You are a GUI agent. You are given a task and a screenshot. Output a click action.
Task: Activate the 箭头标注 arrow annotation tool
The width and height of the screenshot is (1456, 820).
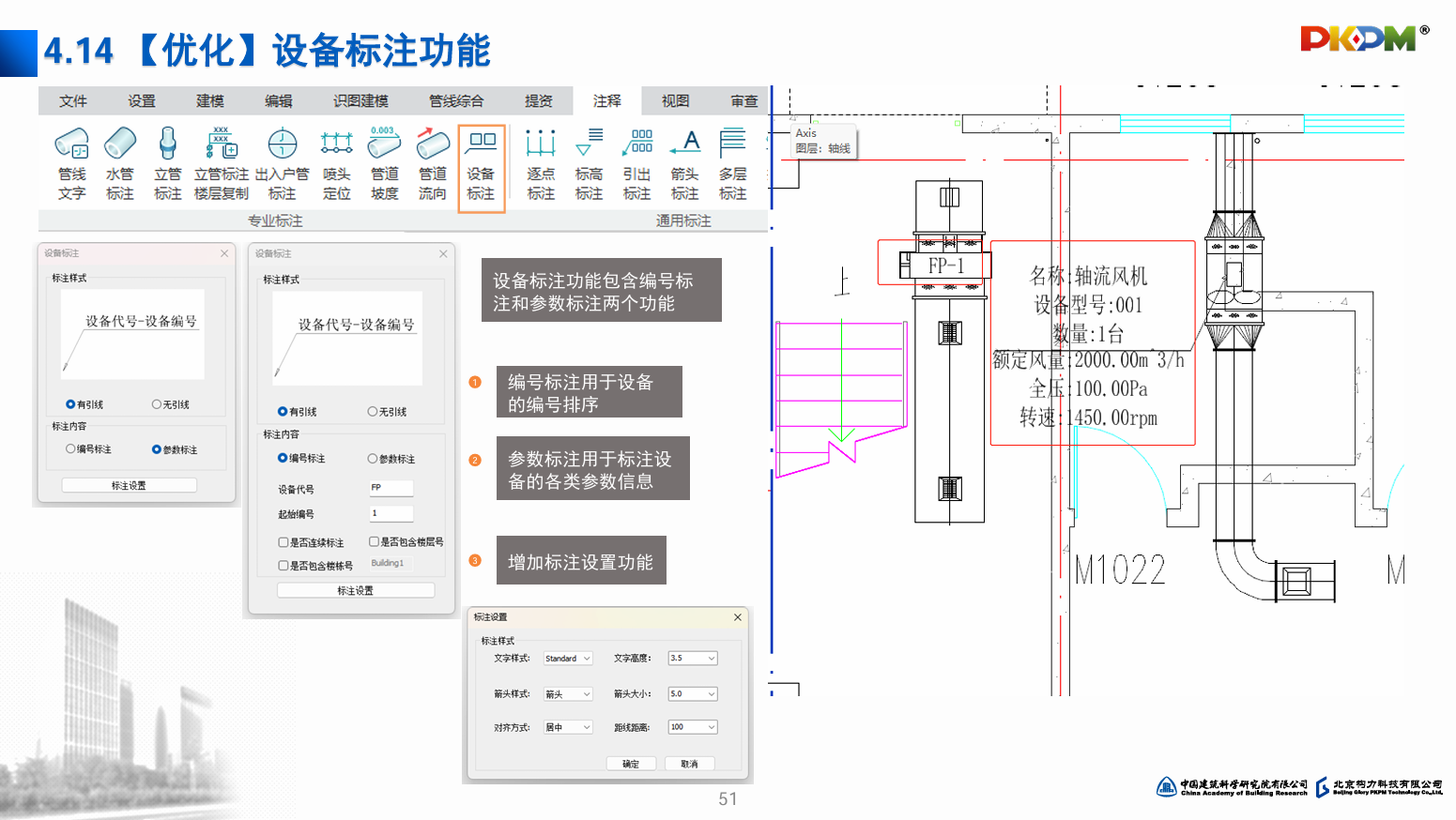(685, 165)
